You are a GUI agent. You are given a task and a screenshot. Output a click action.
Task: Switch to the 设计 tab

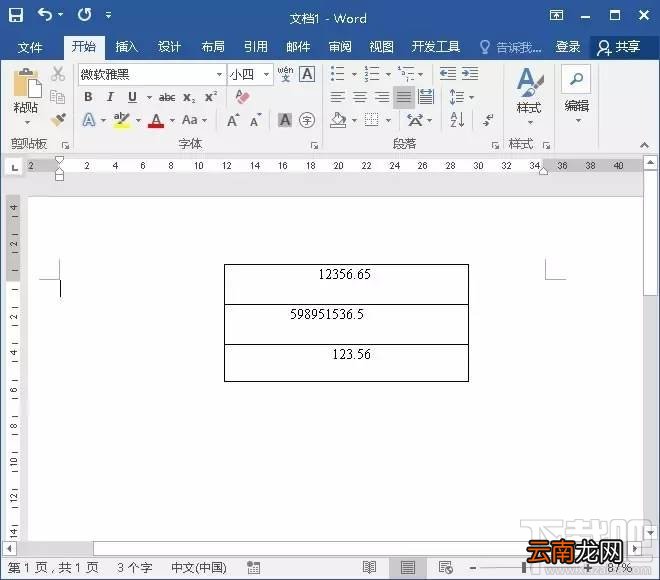point(169,47)
